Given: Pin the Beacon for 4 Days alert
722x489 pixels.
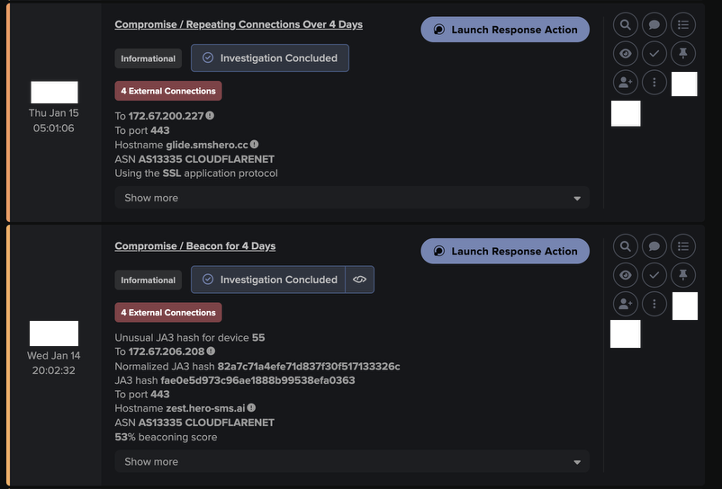Looking at the screenshot, I should tap(683, 275).
